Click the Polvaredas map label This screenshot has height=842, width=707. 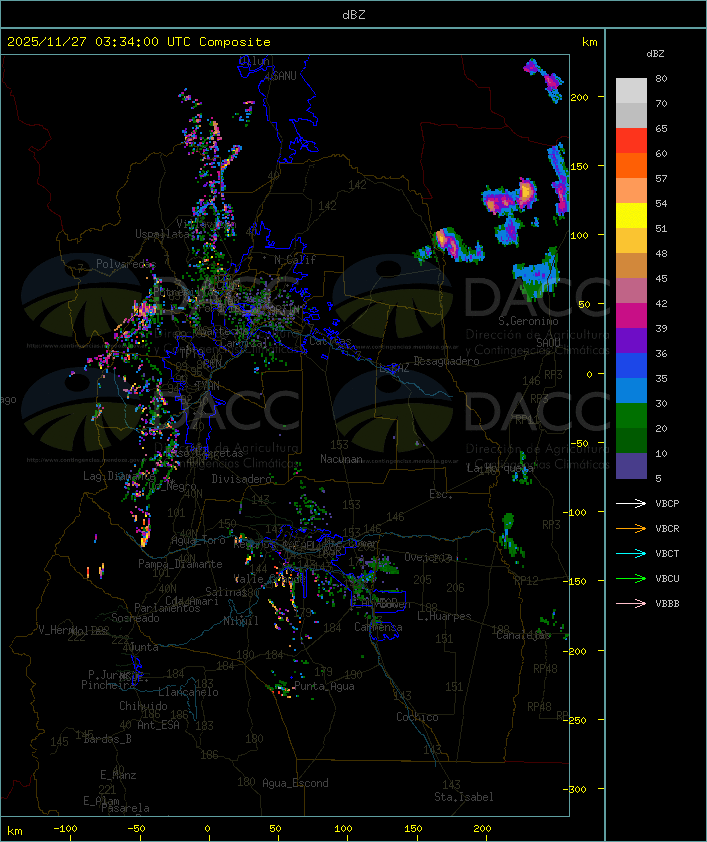pos(126,264)
